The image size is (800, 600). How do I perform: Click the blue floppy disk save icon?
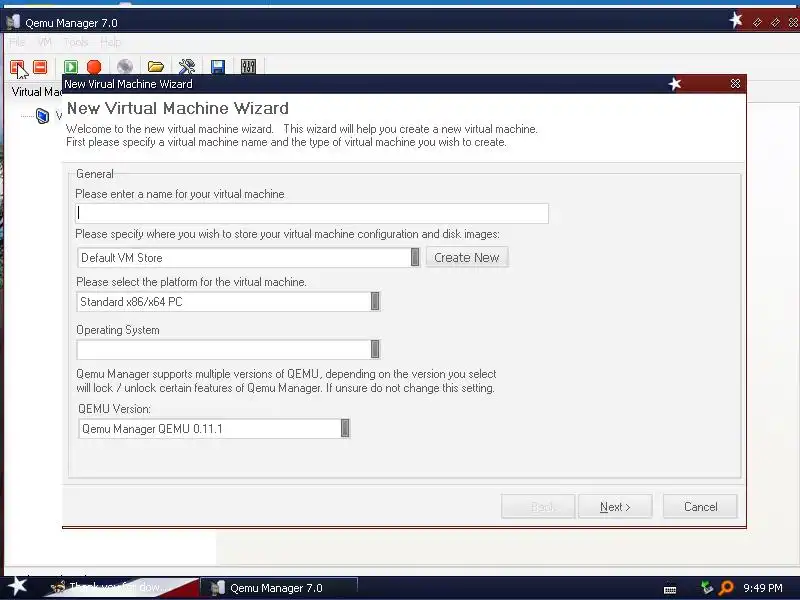point(218,67)
